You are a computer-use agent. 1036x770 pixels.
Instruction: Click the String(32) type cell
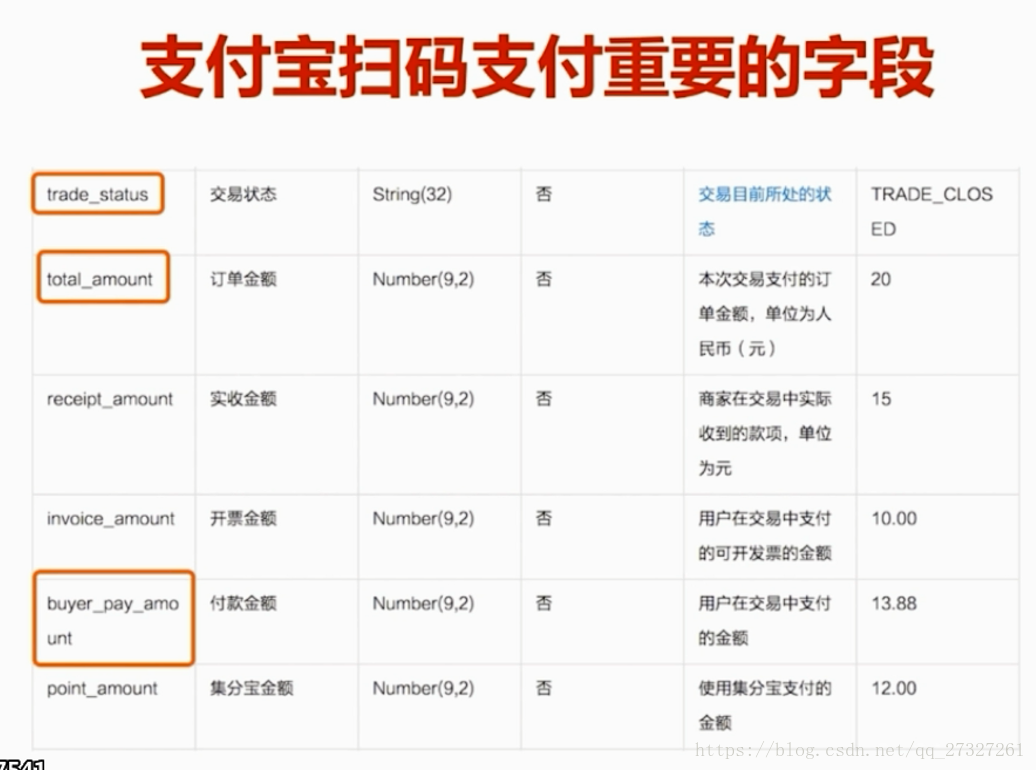(x=412, y=194)
